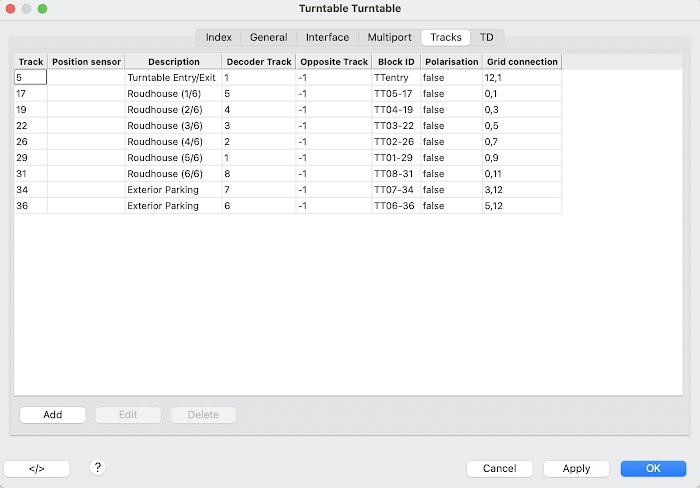
Task: Select track 17 row
Action: coord(288,94)
